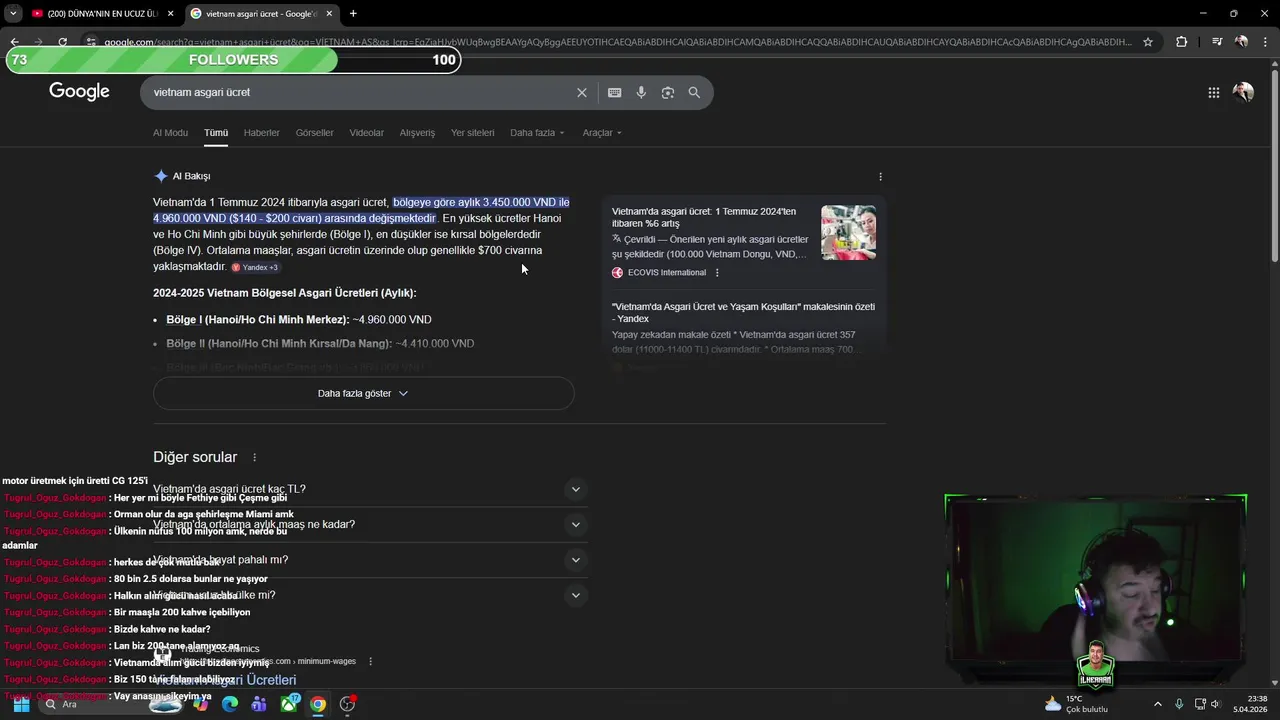Select the Görseller results tab

314,132
